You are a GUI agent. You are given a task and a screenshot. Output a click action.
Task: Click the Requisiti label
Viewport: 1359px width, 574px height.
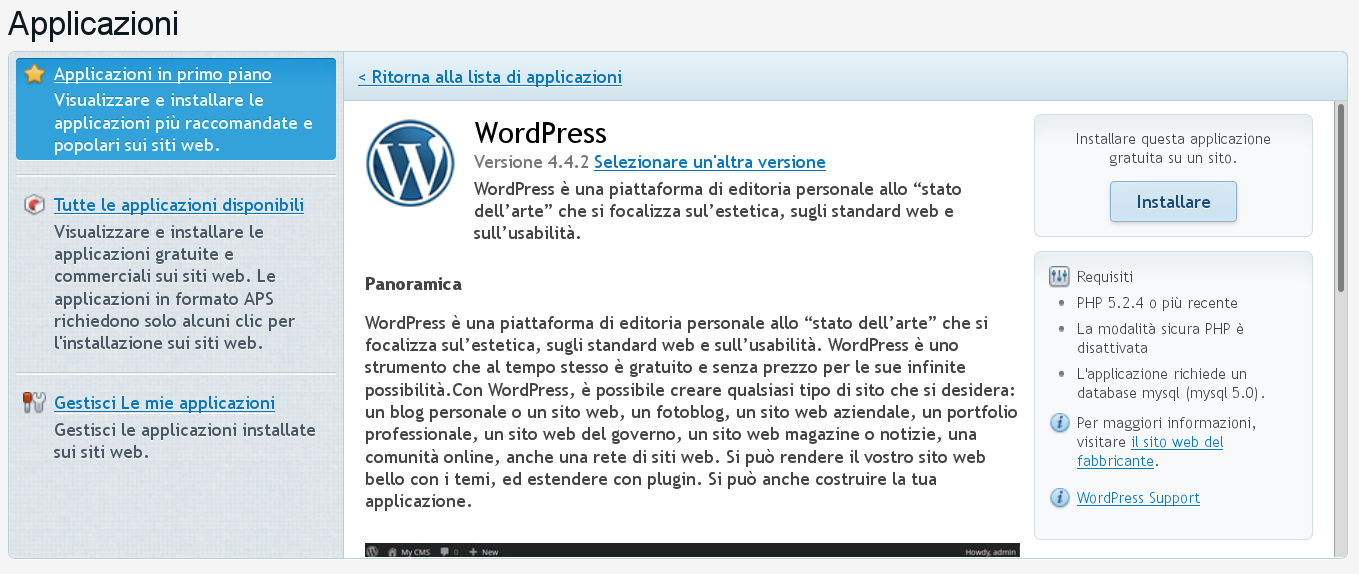(x=1105, y=277)
